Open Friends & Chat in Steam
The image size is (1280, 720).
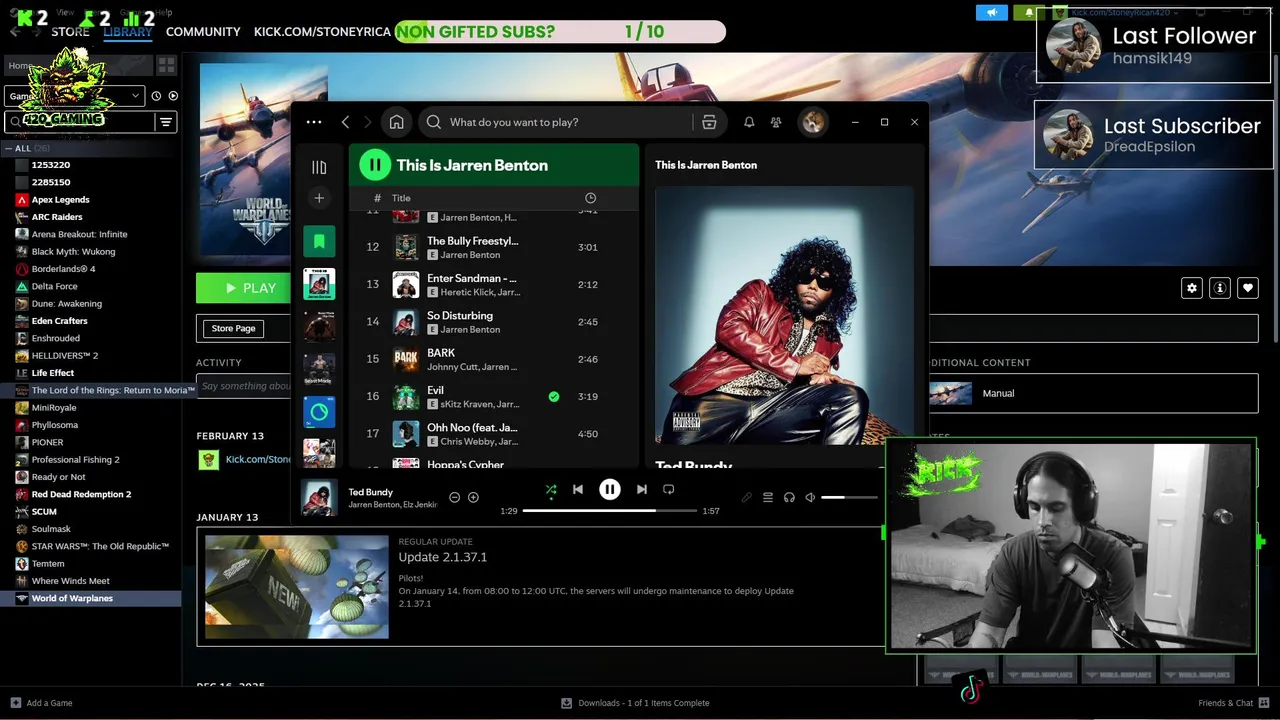(1234, 703)
